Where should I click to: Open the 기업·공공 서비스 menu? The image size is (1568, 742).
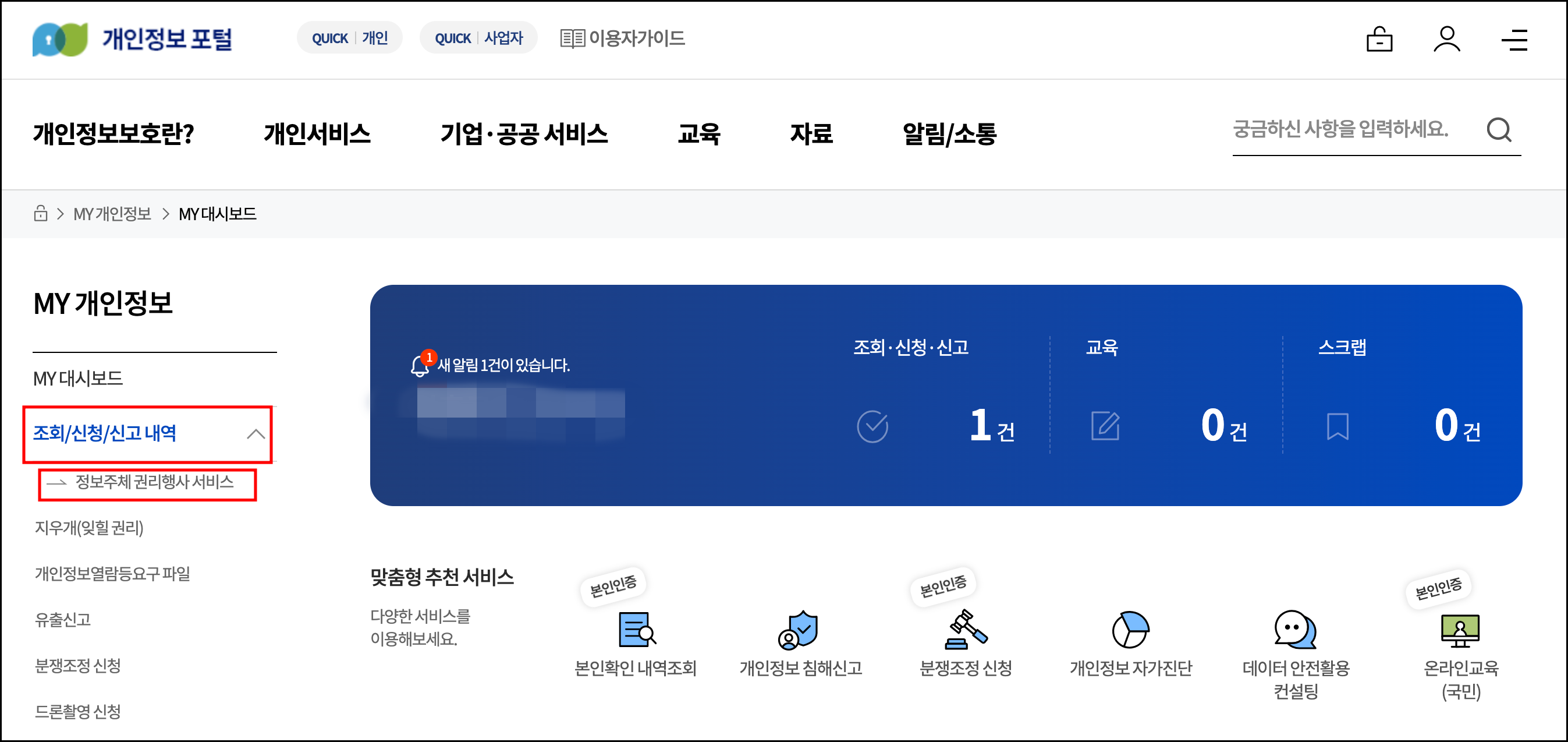(524, 133)
